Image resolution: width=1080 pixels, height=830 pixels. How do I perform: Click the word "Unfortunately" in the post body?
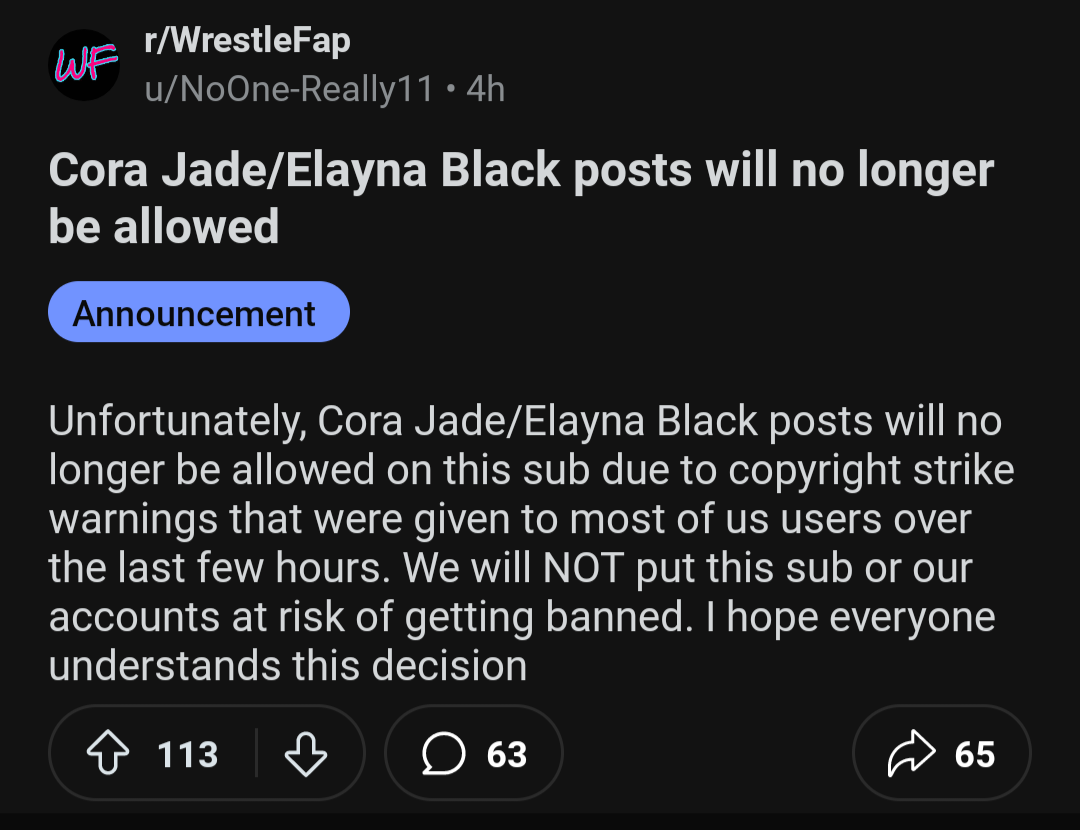(x=176, y=421)
